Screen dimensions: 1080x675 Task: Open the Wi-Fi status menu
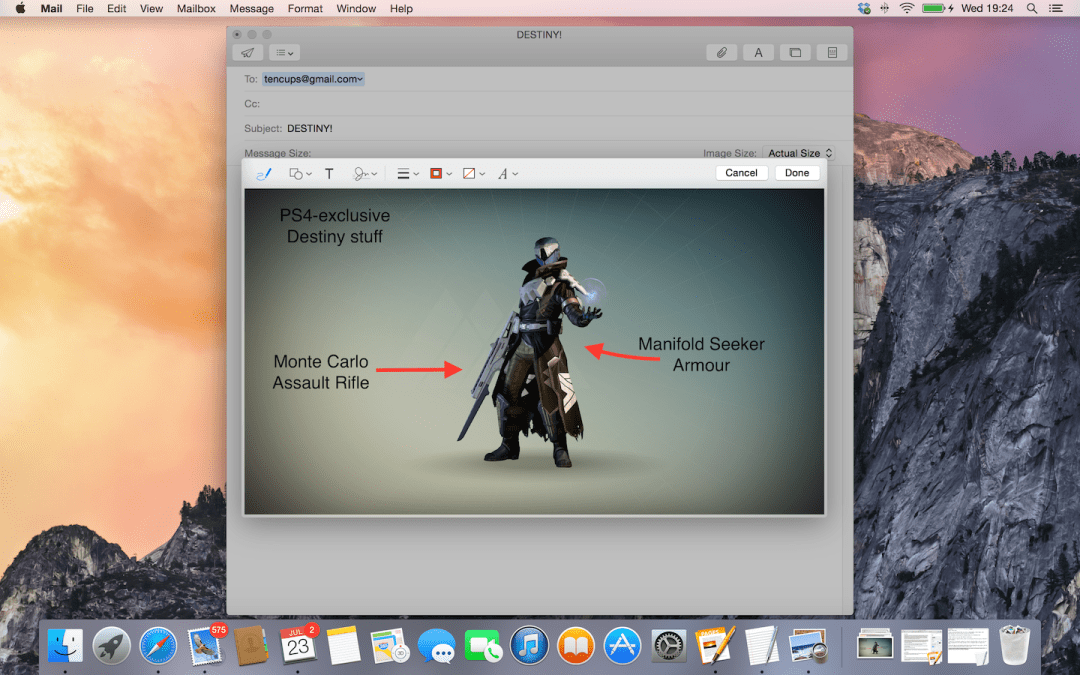point(907,8)
